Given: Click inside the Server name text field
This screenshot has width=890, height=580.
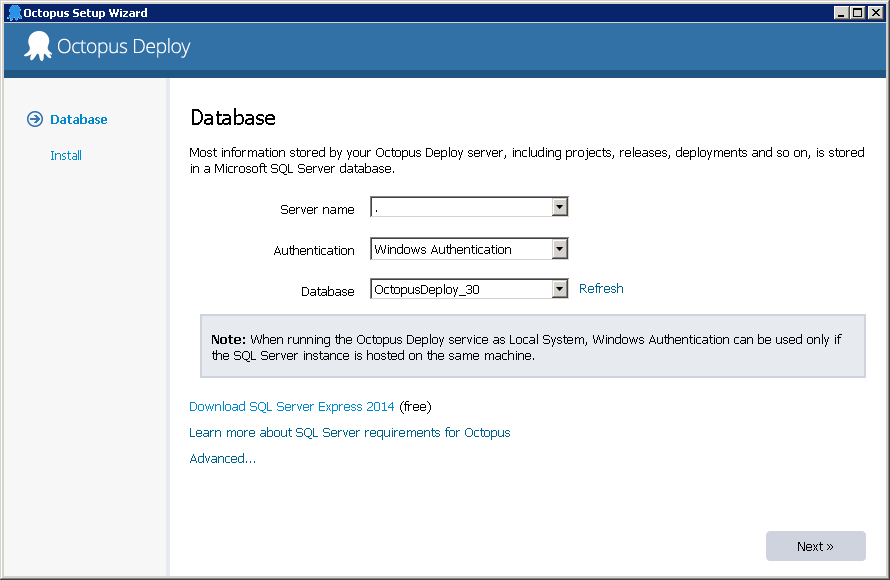Looking at the screenshot, I should point(460,207).
